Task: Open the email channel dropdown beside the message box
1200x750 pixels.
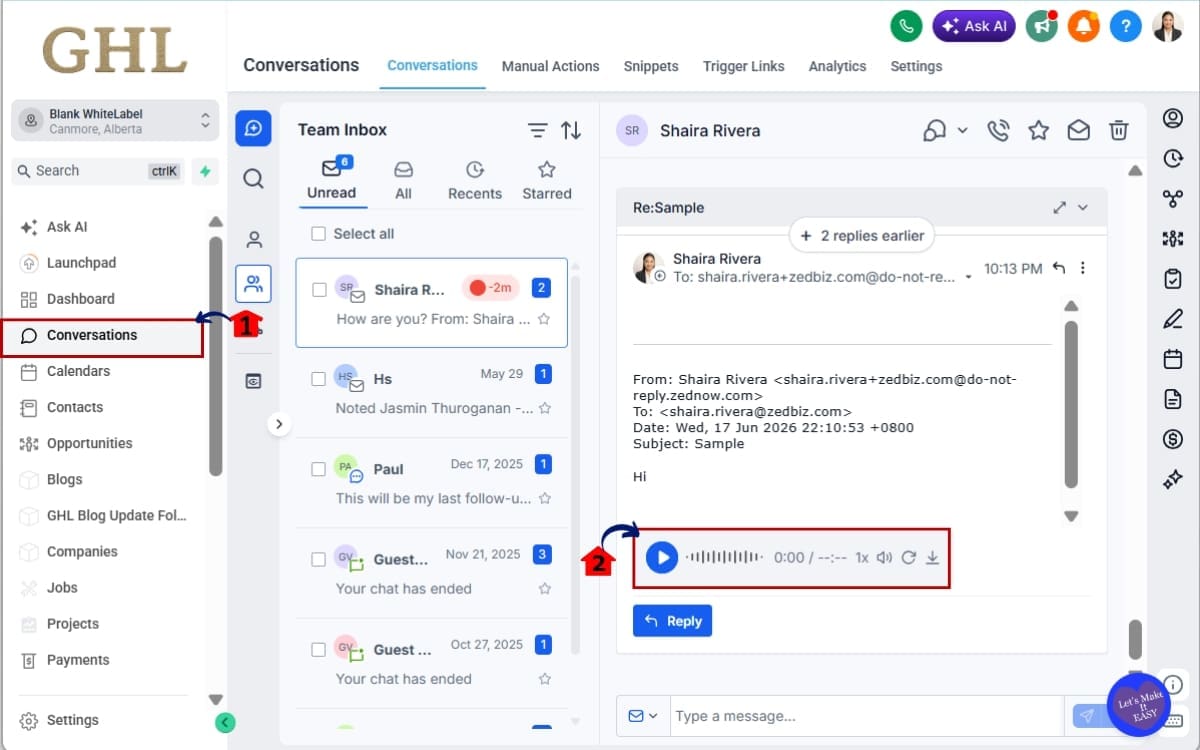Action: 643,716
